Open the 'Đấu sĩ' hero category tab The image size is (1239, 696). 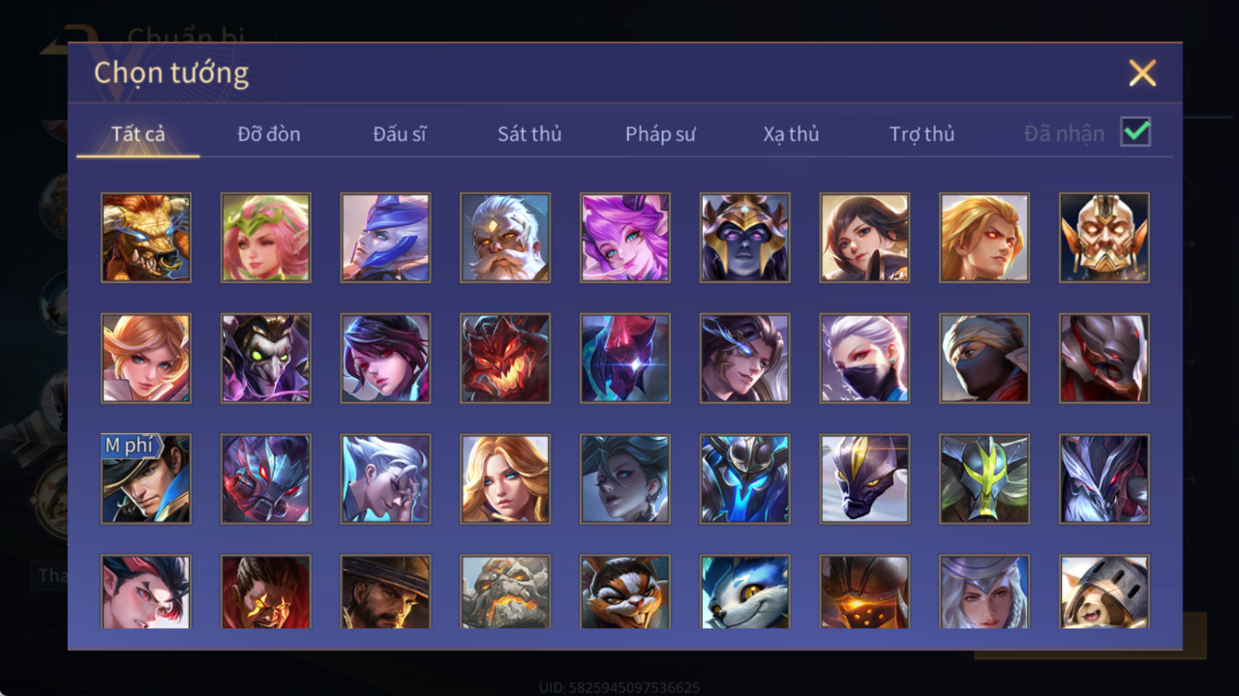(399, 134)
